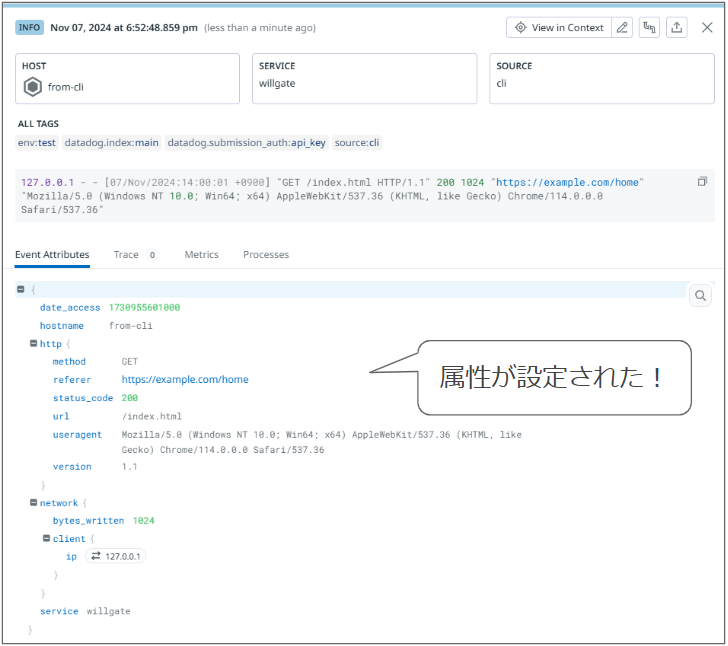
Task: Click the log timestamp Nov 07, 2024
Action: pyautogui.click(x=124, y=27)
